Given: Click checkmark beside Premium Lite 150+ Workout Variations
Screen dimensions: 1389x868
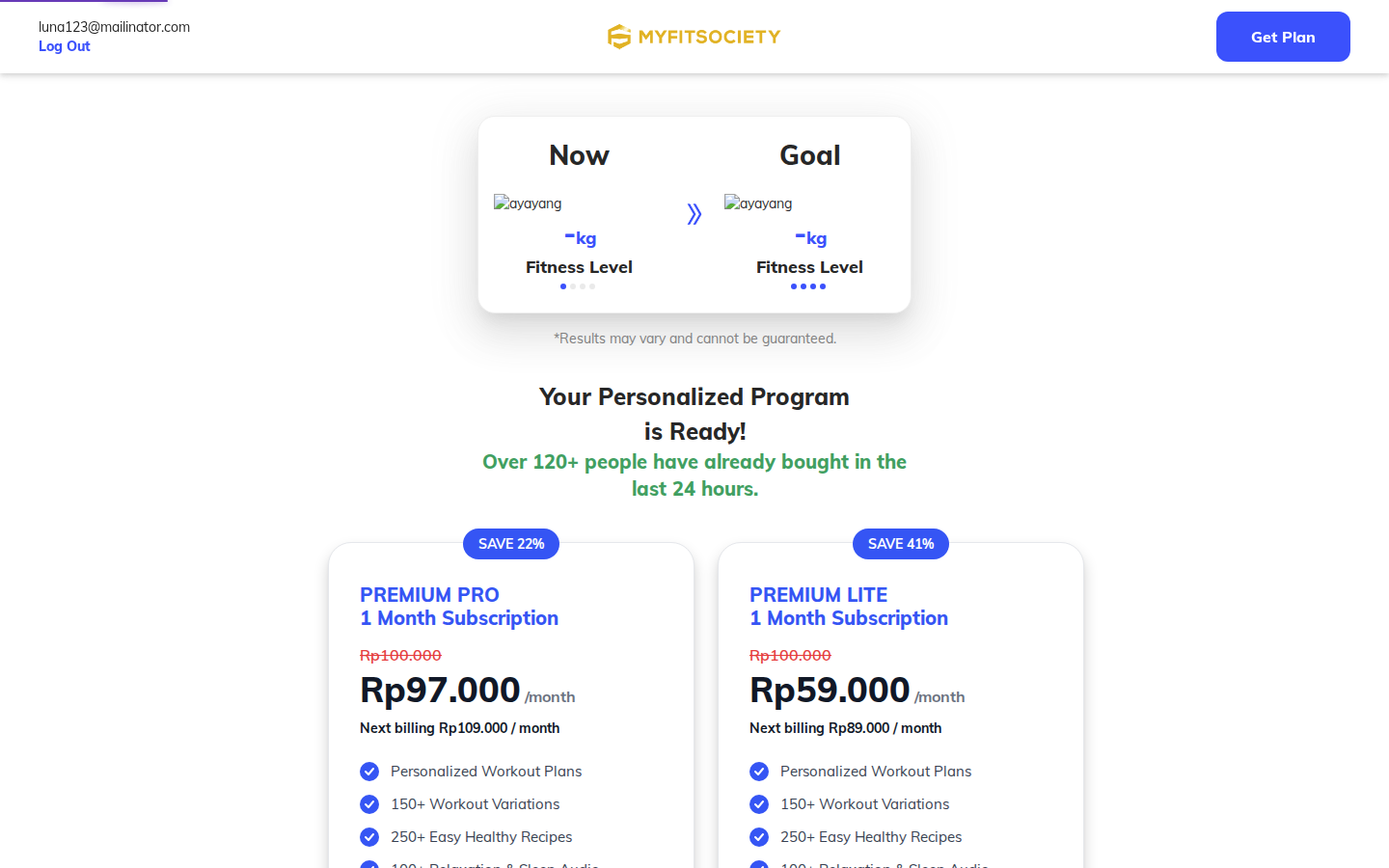Looking at the screenshot, I should pos(759,804).
